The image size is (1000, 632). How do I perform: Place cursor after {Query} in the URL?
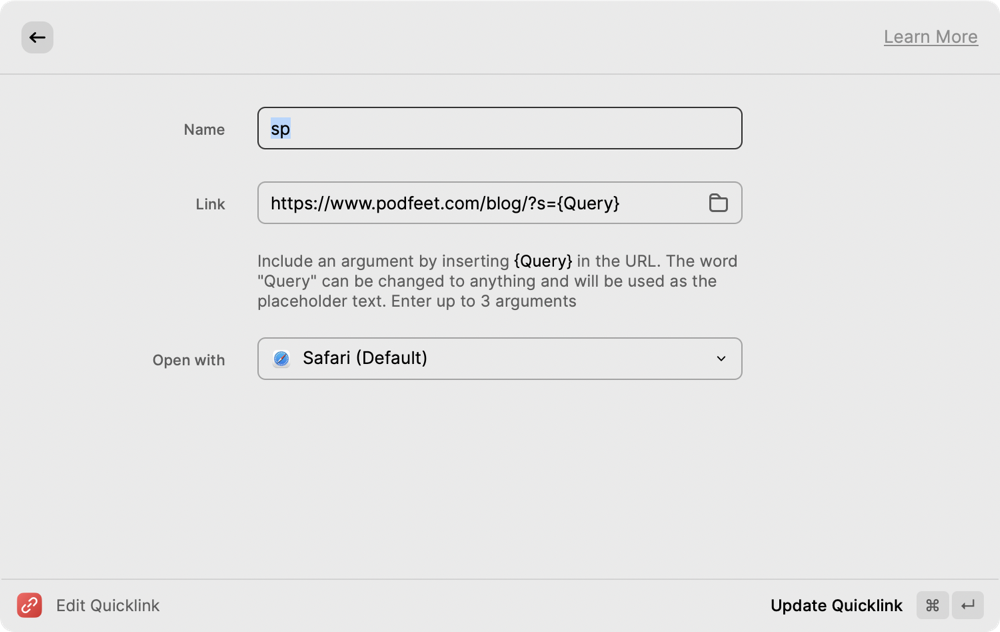[x=621, y=203]
